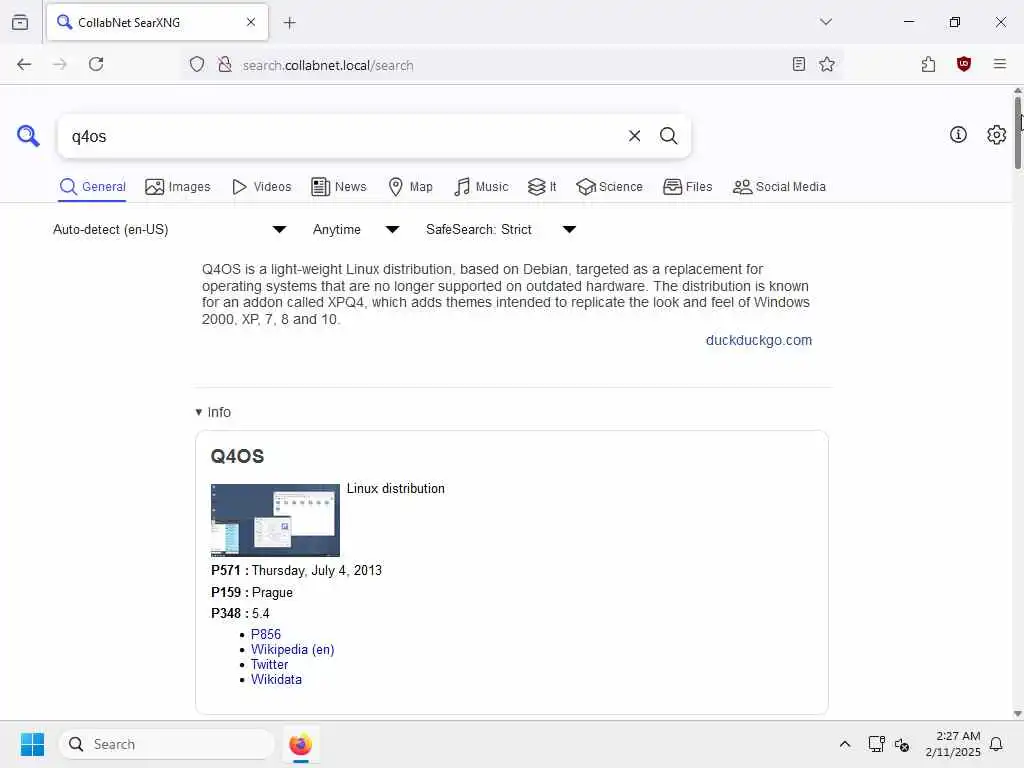Clear the search query with X
This screenshot has width=1024, height=768.
pos(634,136)
